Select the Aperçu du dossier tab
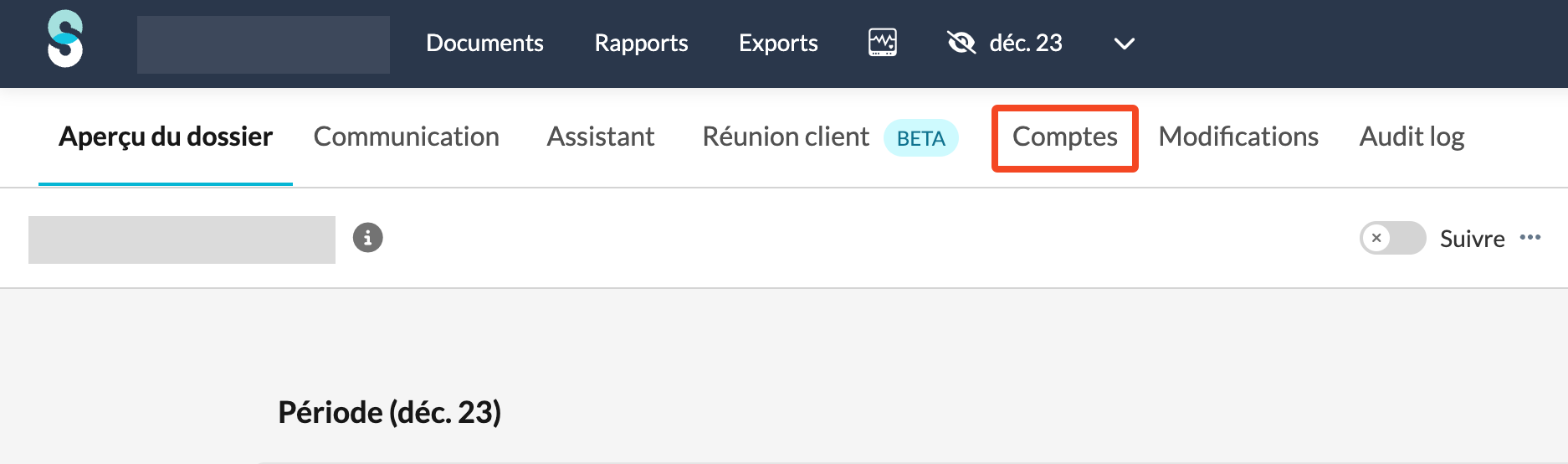This screenshot has width=1568, height=464. click(x=166, y=137)
